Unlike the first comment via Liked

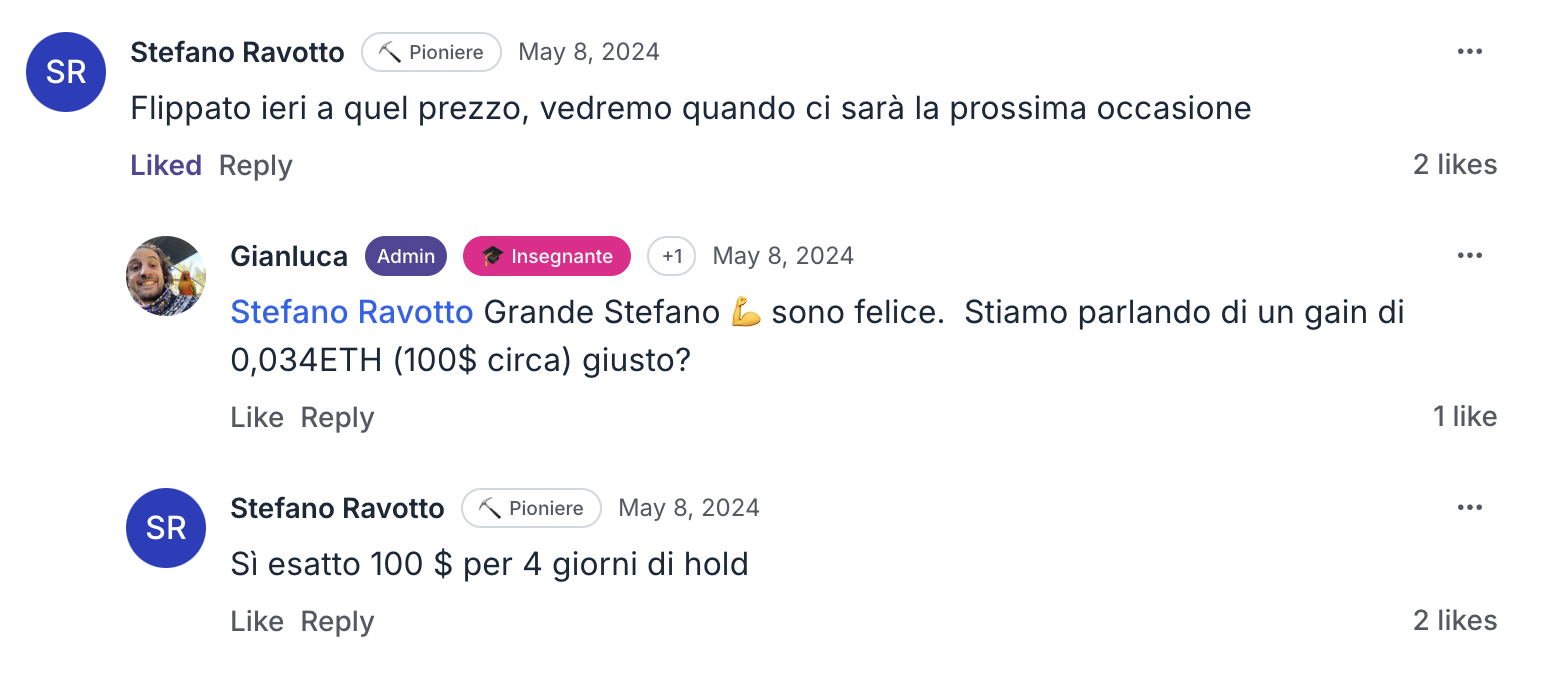click(166, 165)
